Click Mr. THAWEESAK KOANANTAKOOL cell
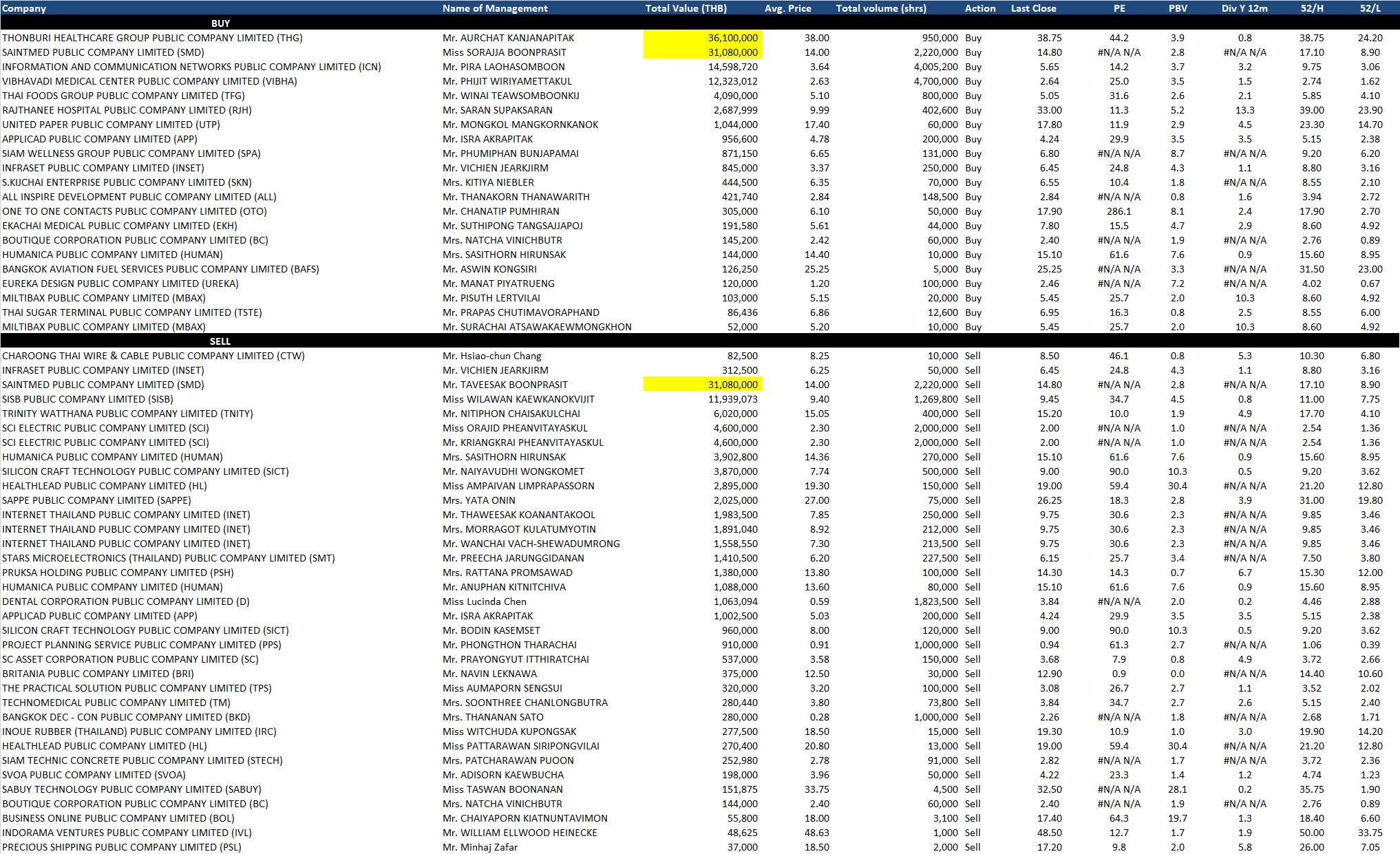Image resolution: width=1400 pixels, height=854 pixels. (x=519, y=515)
